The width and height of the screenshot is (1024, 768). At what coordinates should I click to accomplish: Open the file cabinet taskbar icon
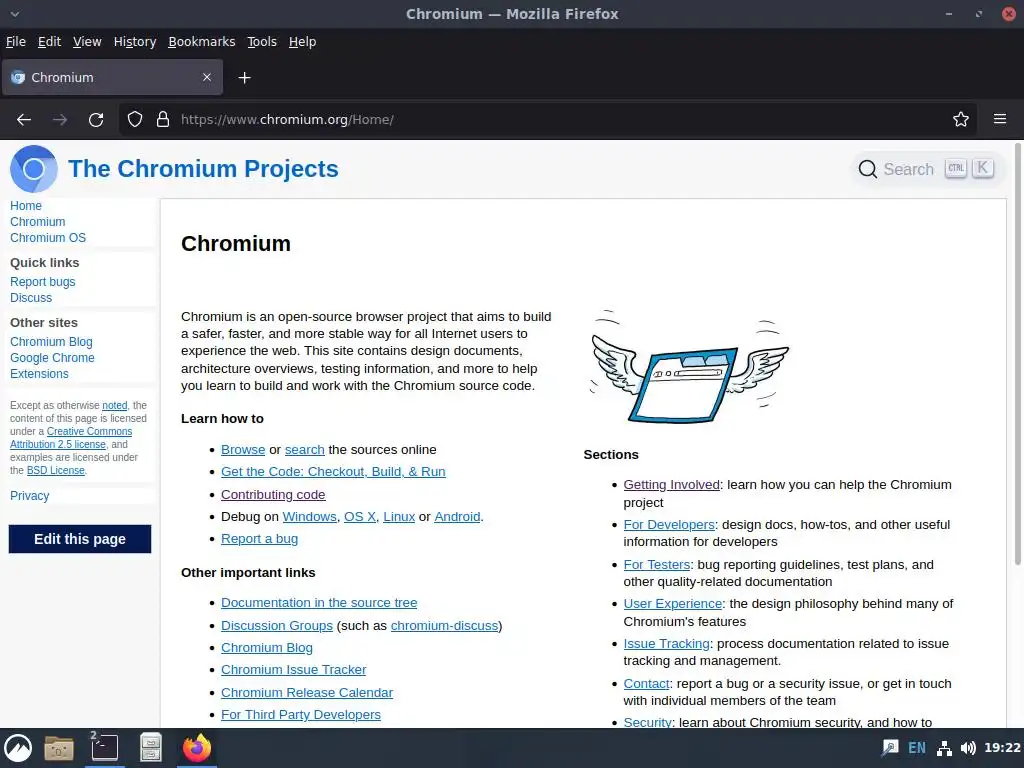[x=151, y=748]
